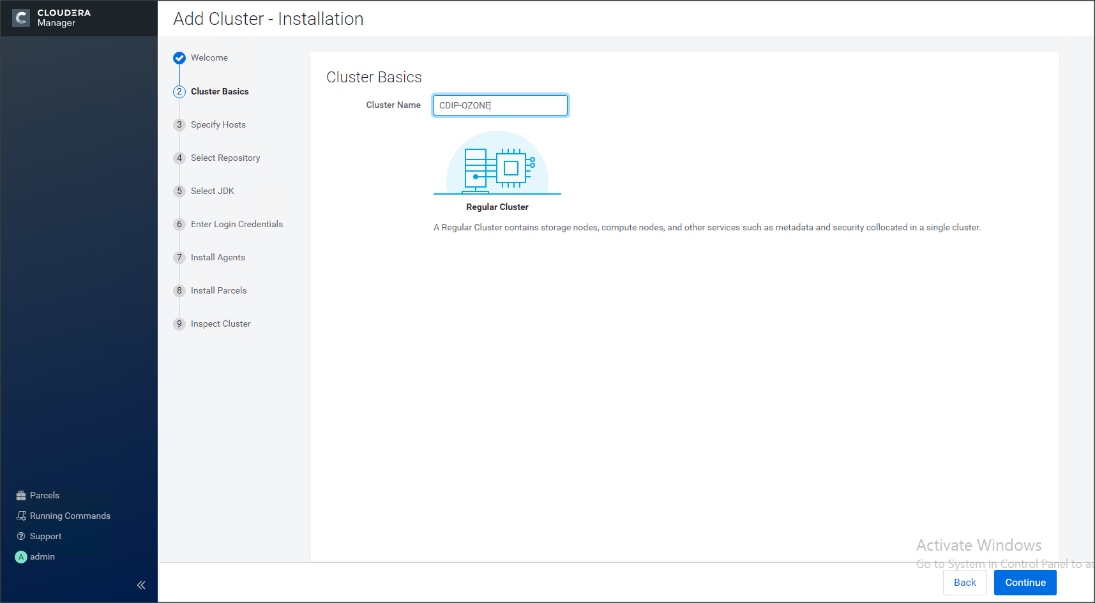Click the Cloudera Manager logo
Screen dimensions: 1095x603
[x=55, y=17]
